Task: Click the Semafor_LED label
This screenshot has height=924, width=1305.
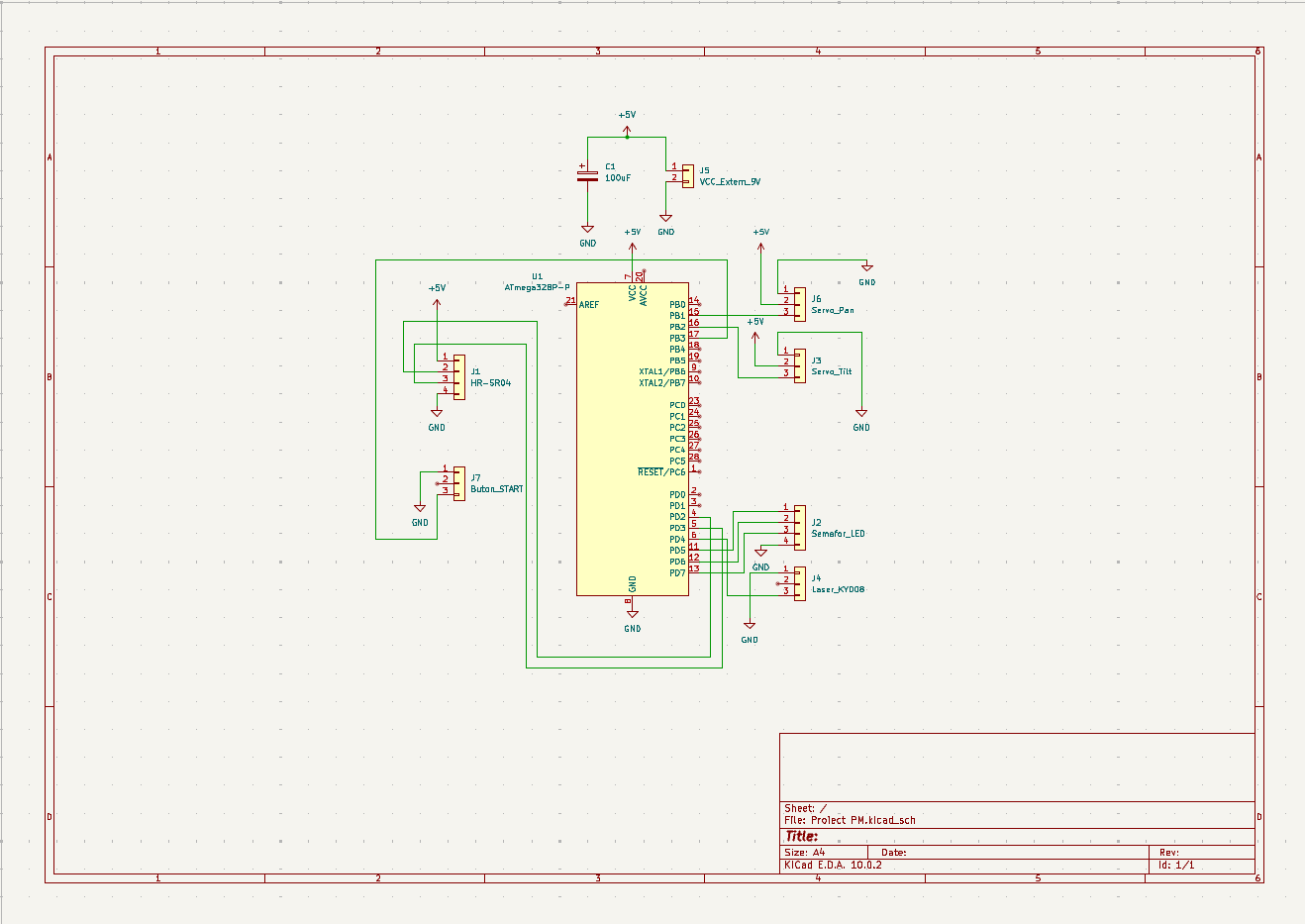Action: pos(838,534)
